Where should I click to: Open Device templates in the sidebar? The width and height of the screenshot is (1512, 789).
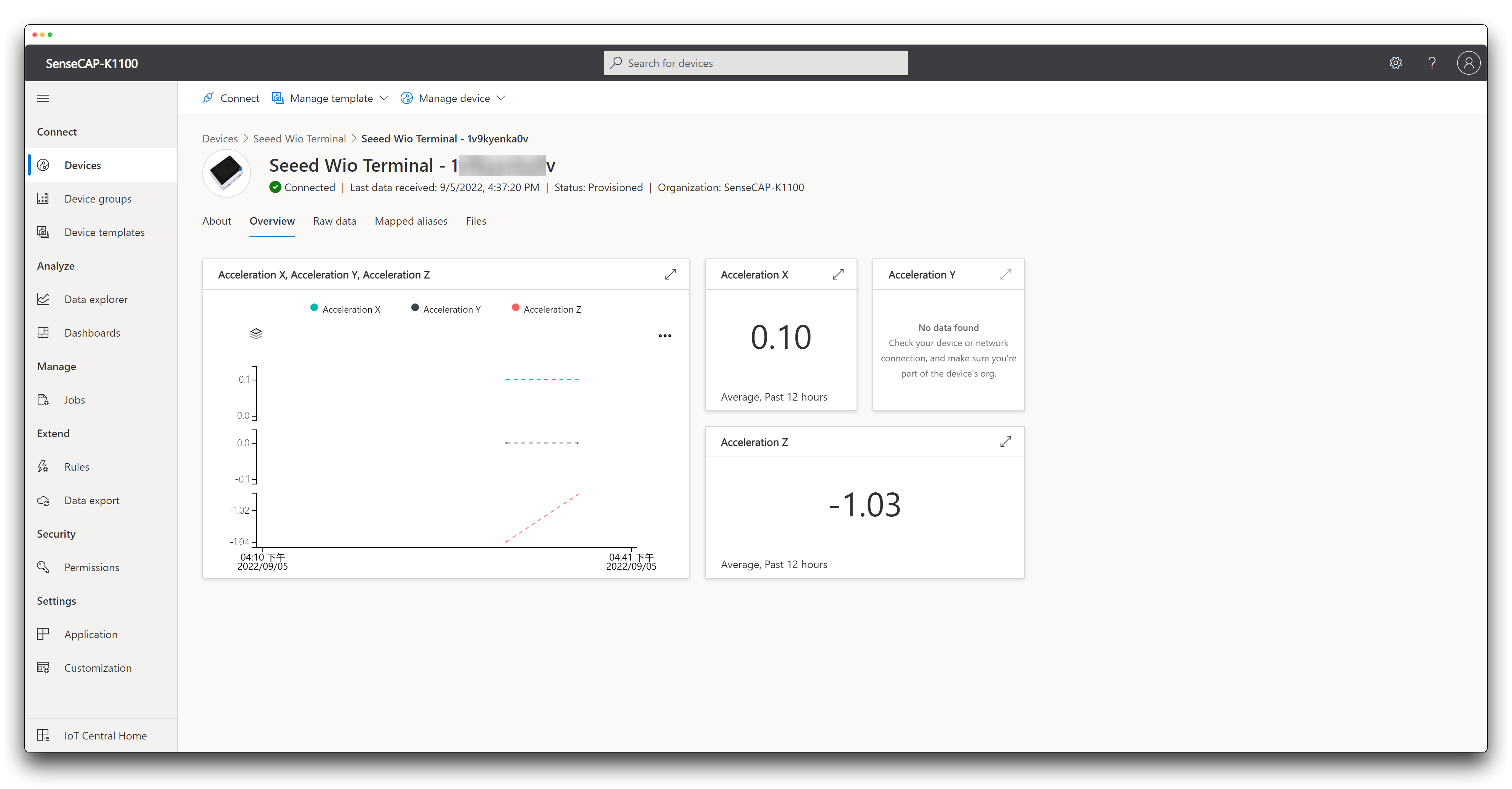pos(102,232)
